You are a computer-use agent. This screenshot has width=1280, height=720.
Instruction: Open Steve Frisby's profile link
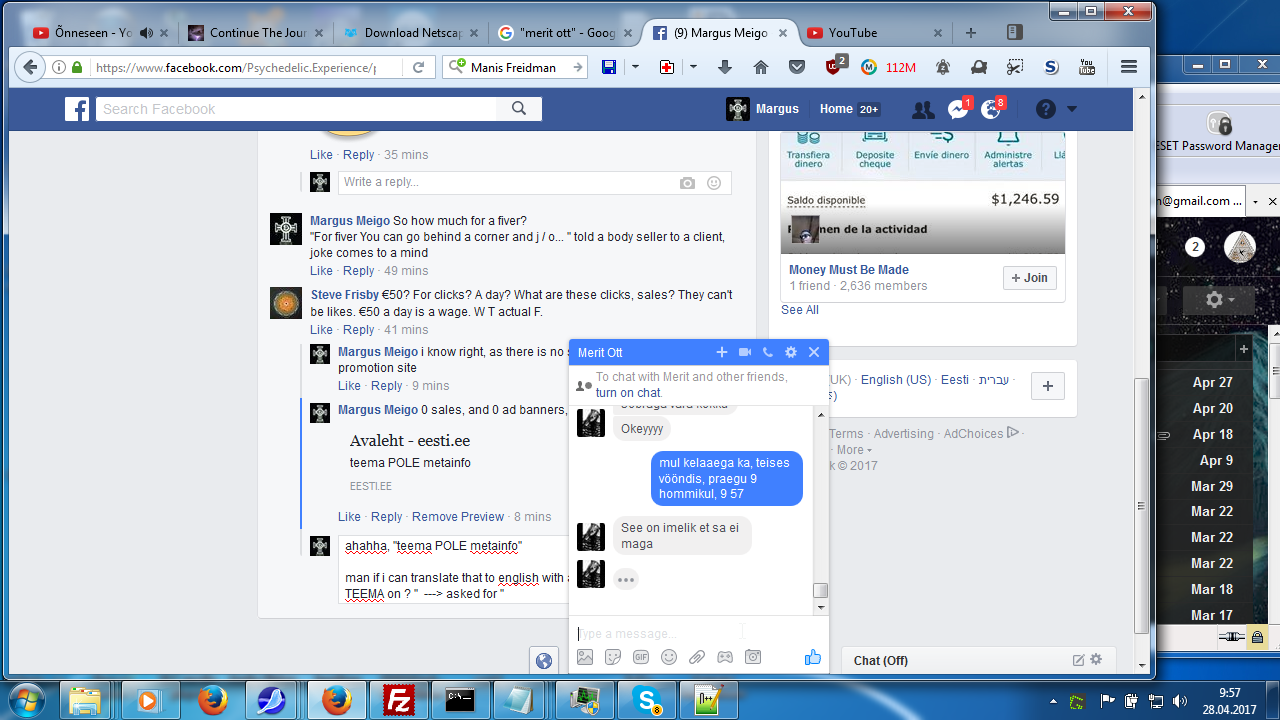(x=345, y=295)
